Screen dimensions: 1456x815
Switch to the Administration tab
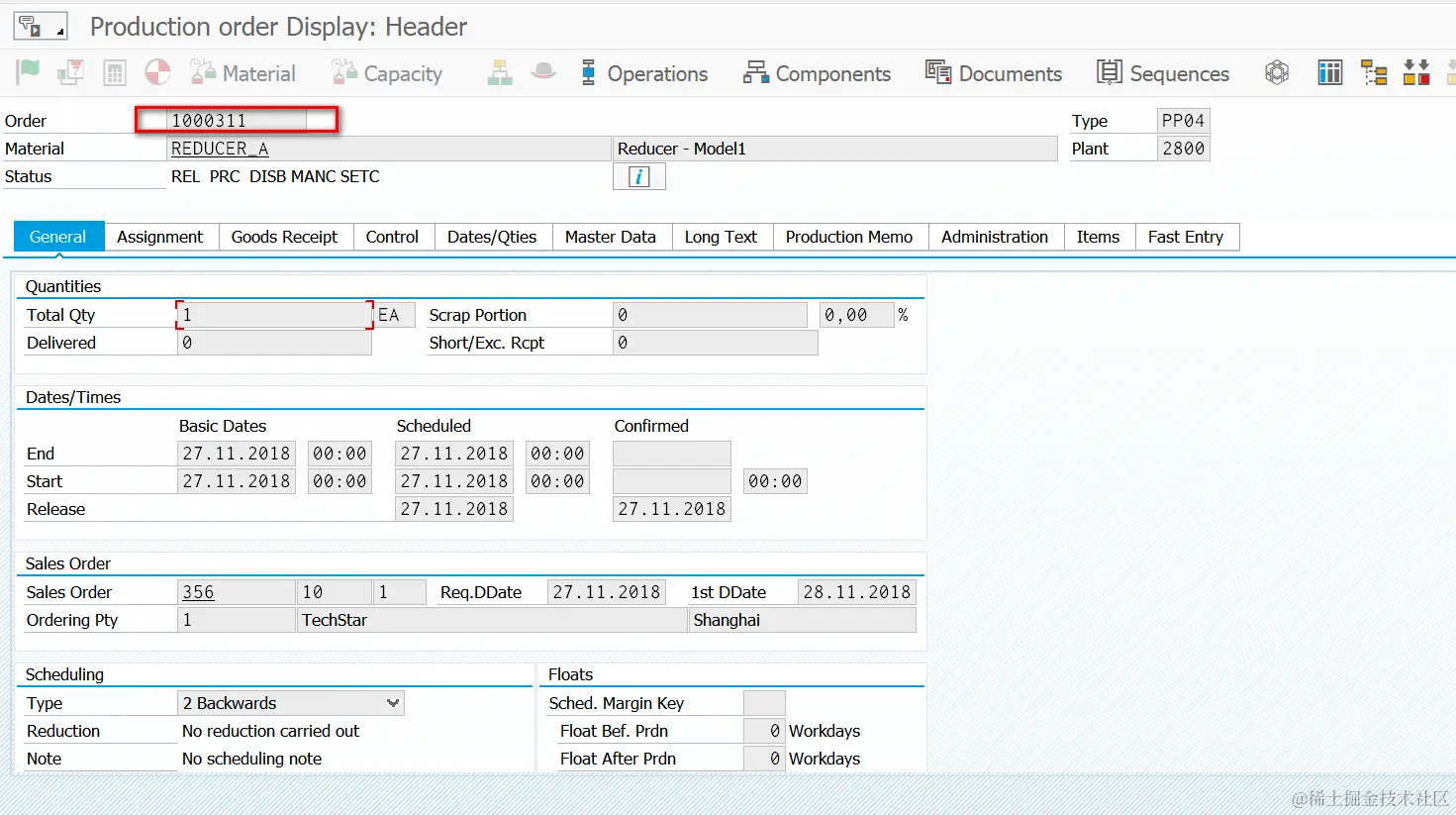pyautogui.click(x=995, y=237)
